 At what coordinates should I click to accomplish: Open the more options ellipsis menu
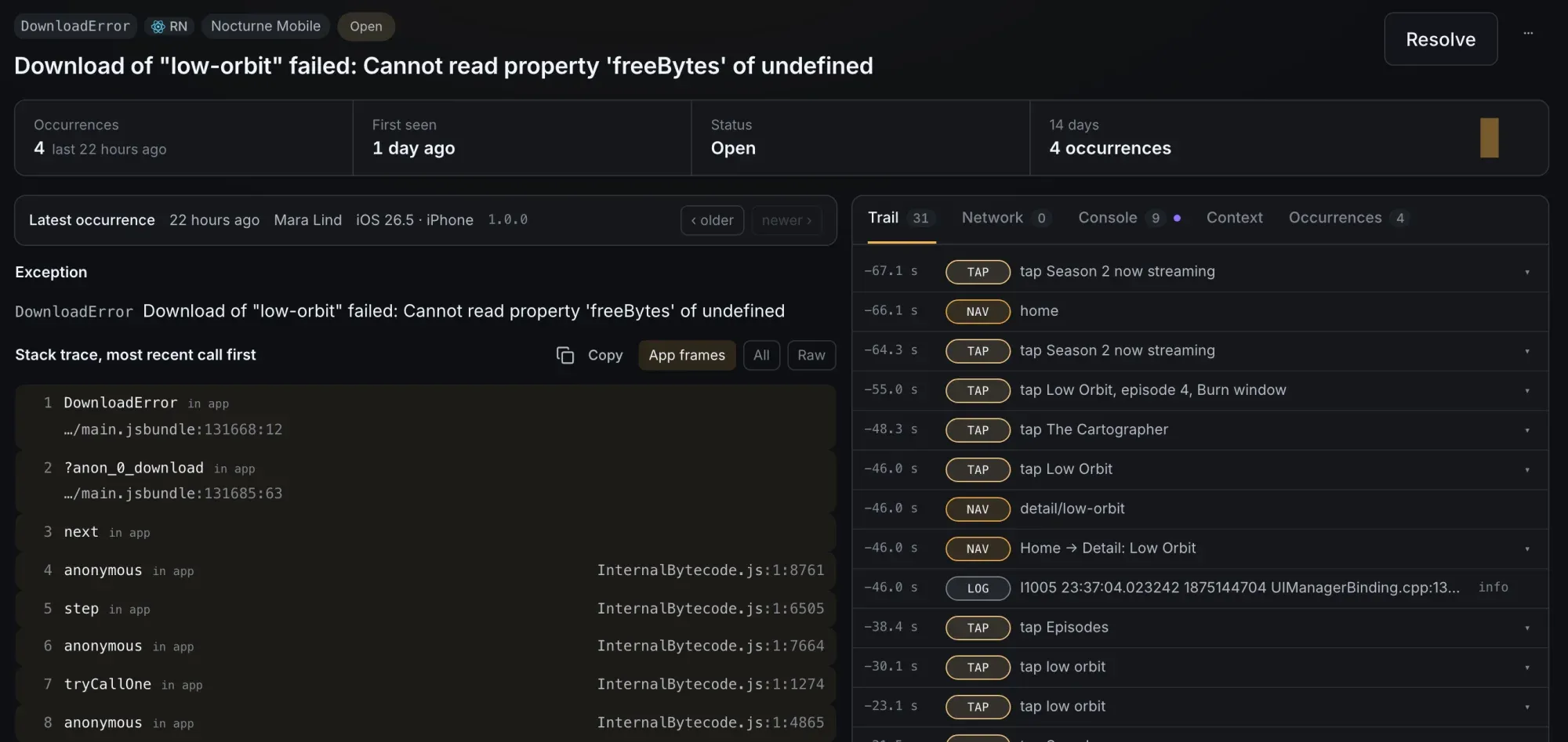coord(1528,33)
